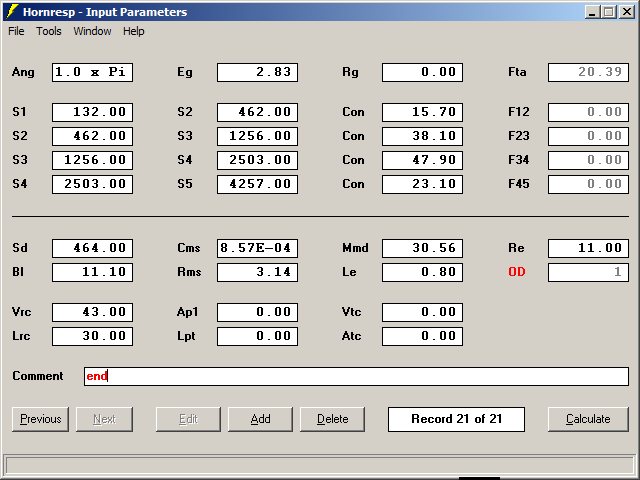Select the Mmd field 30.56

pos(422,248)
